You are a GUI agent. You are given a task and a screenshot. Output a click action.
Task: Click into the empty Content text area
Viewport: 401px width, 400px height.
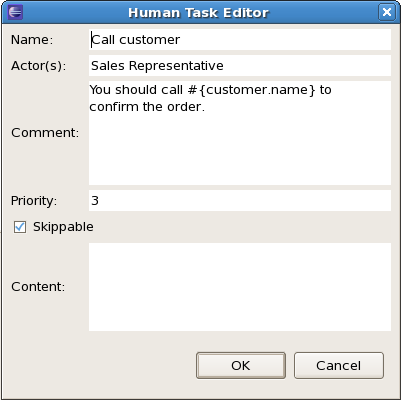240,287
